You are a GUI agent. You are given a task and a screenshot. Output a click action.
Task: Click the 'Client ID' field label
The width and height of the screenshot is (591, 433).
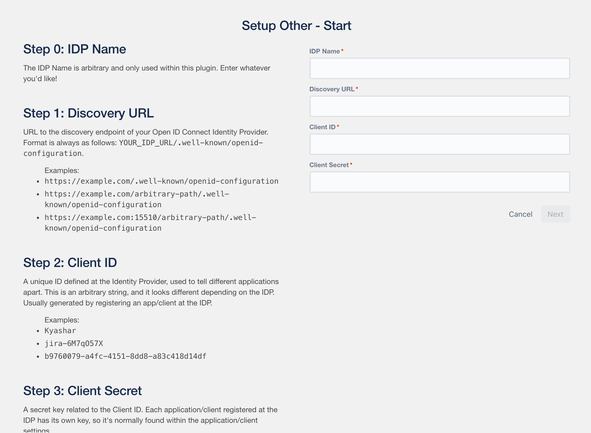coord(322,127)
